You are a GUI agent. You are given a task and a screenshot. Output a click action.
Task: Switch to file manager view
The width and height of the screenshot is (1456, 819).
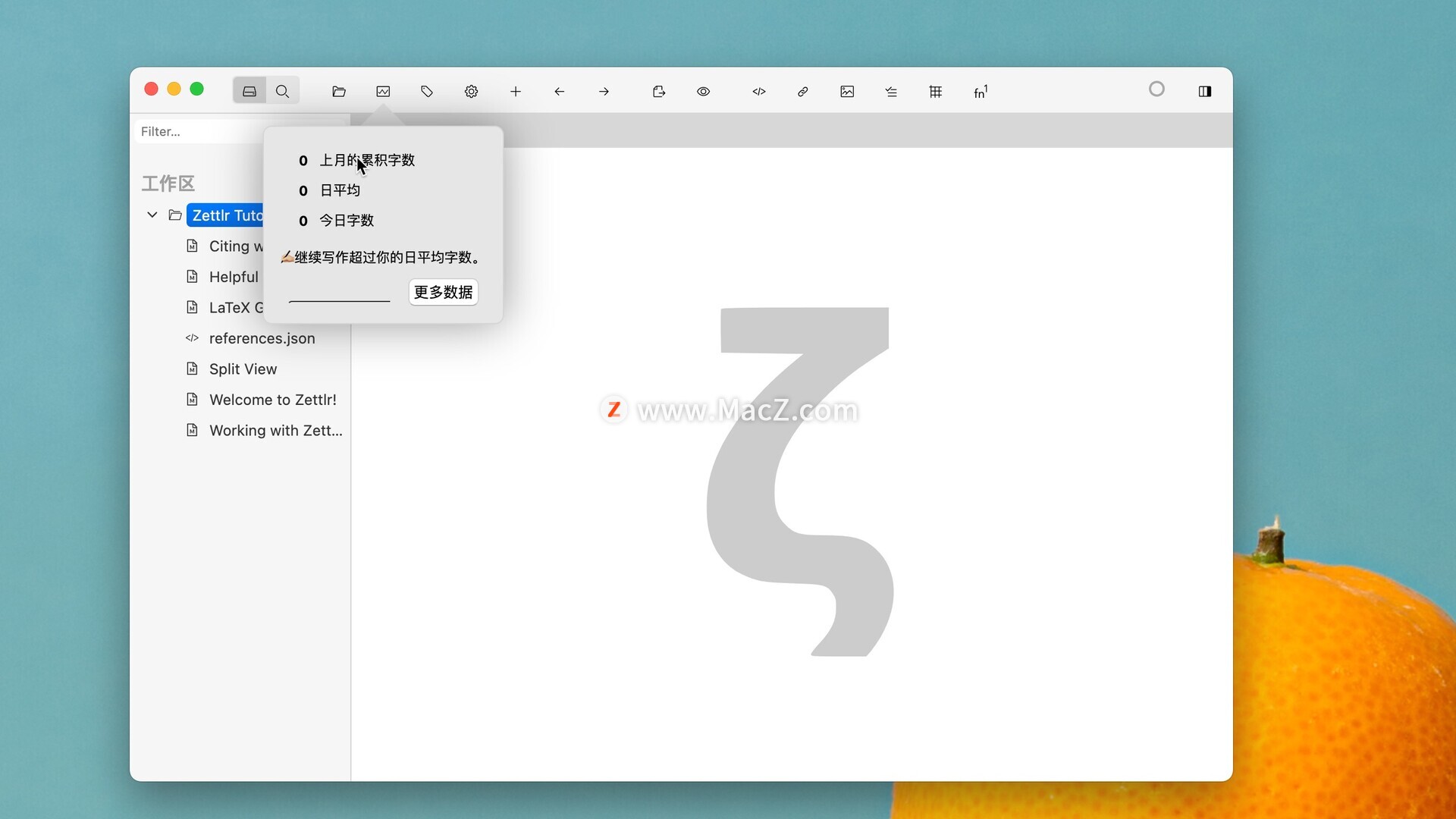tap(249, 91)
